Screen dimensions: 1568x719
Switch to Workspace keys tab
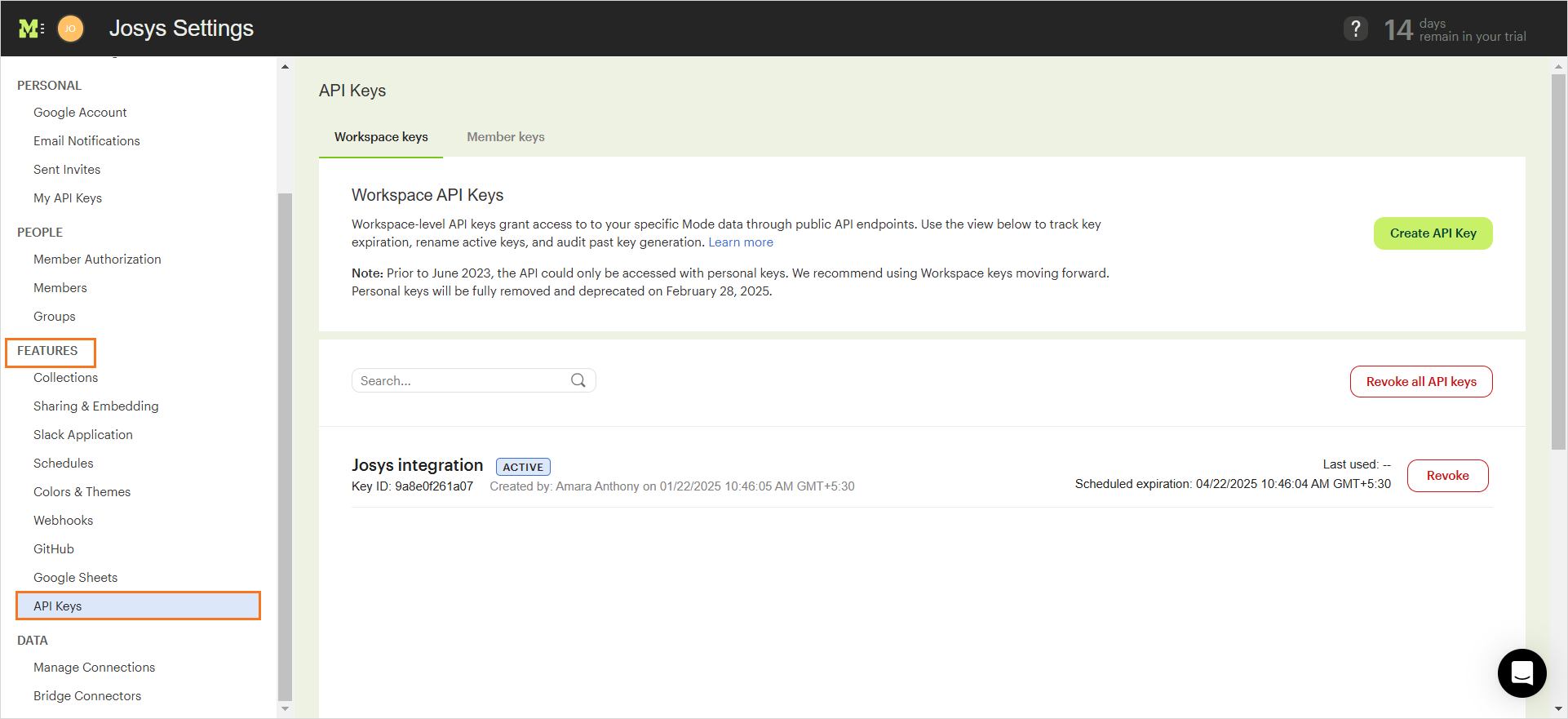(381, 137)
